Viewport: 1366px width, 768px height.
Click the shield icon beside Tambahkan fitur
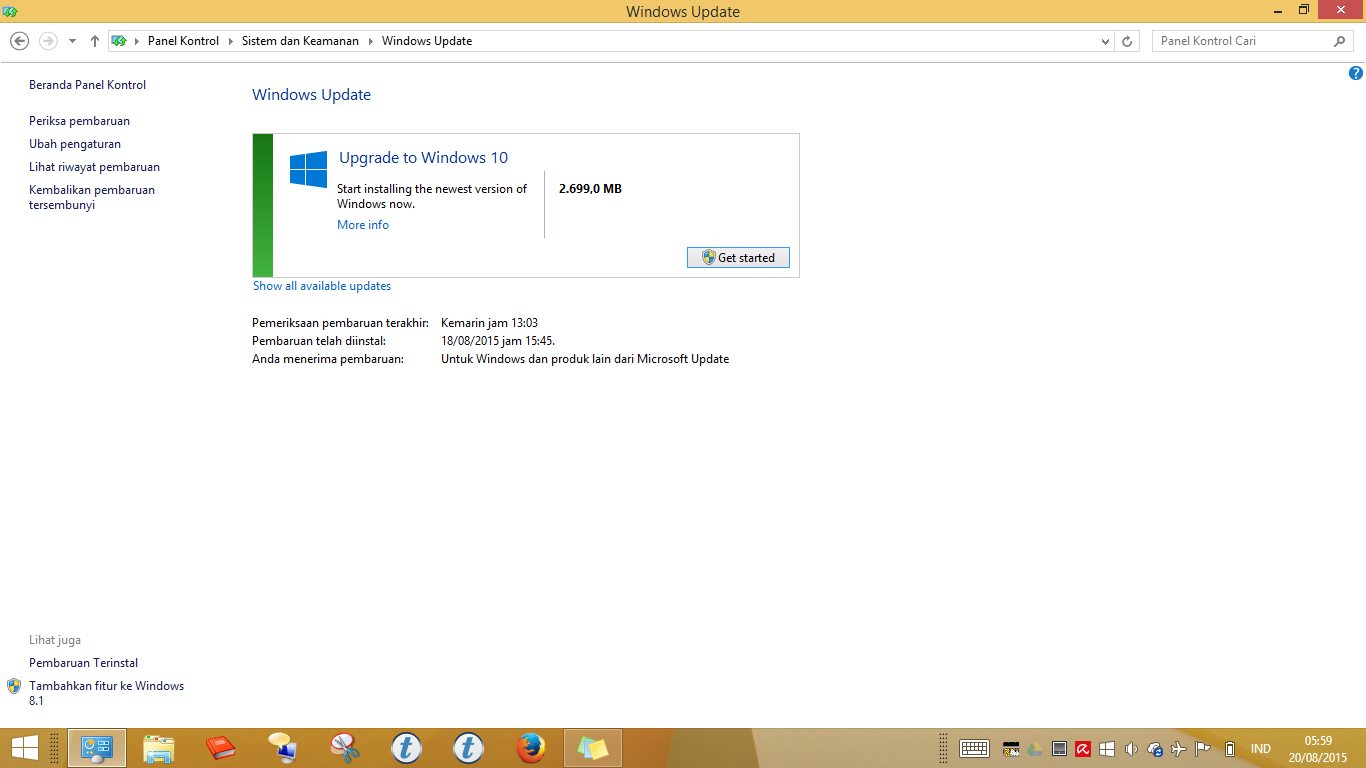point(14,686)
